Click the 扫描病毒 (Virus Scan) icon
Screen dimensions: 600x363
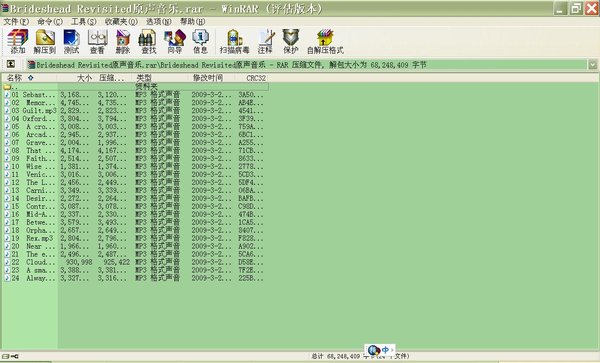point(234,41)
